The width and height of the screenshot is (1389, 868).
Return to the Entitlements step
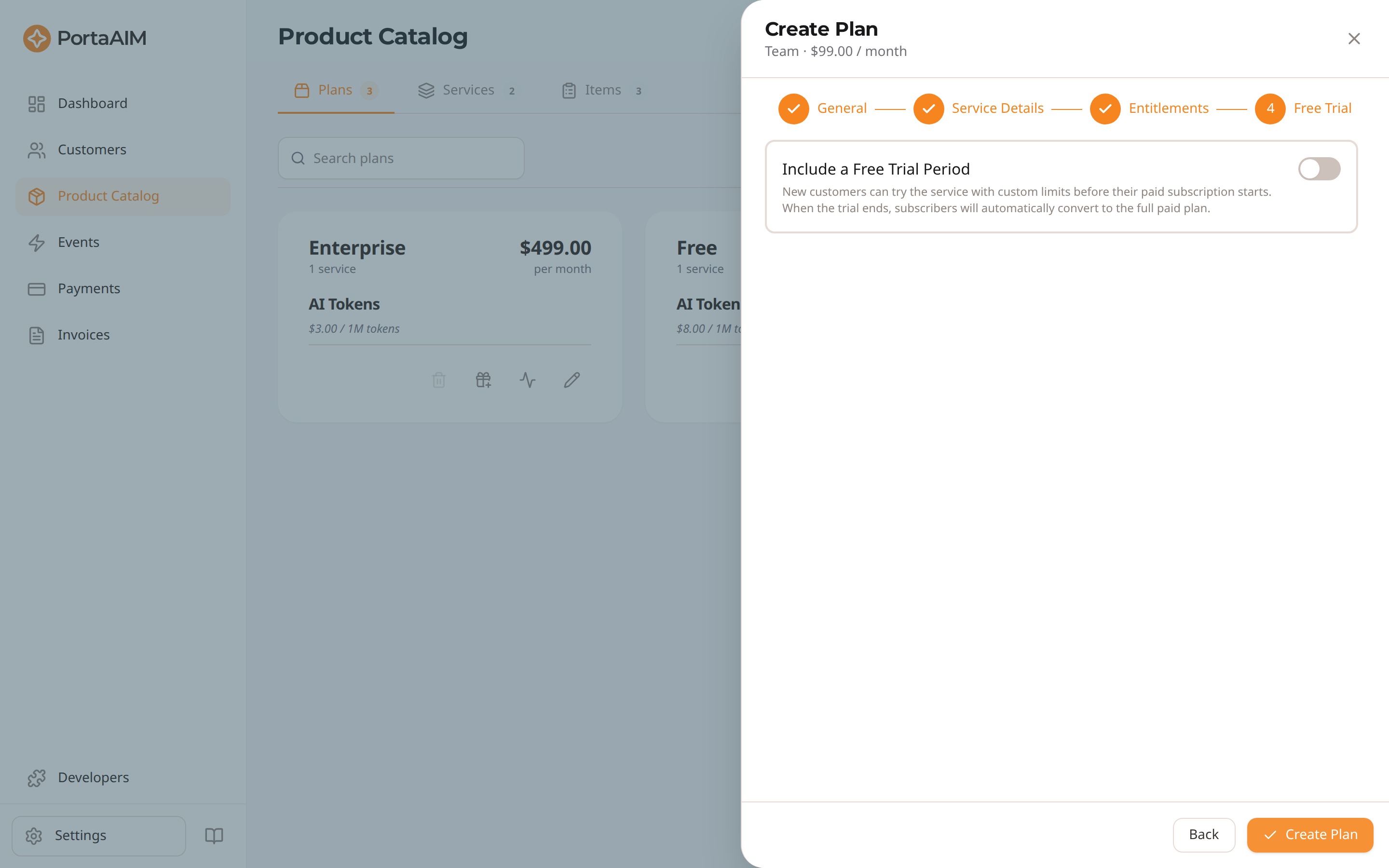click(1149, 108)
